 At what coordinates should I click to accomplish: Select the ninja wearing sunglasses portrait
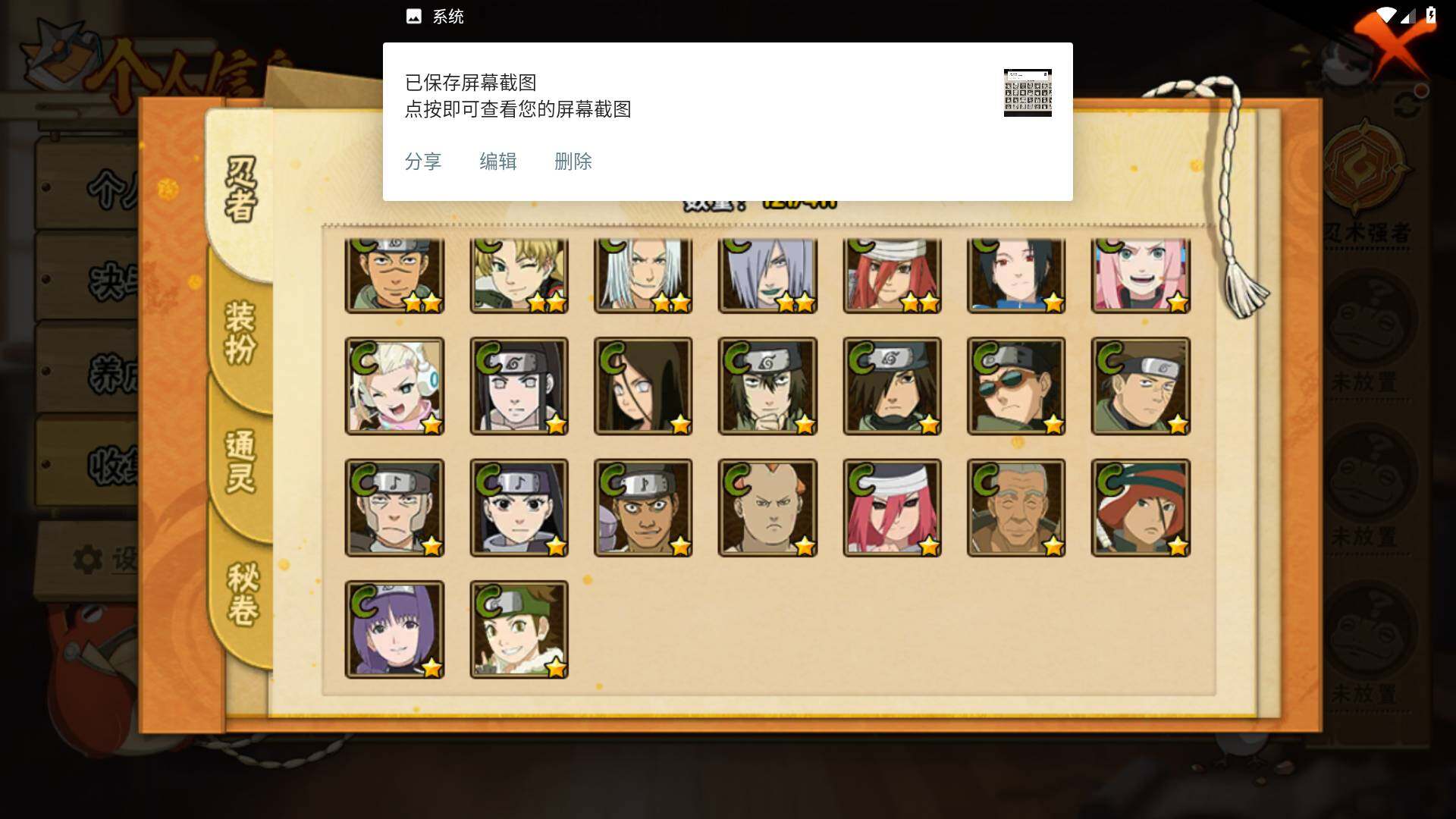1016,386
